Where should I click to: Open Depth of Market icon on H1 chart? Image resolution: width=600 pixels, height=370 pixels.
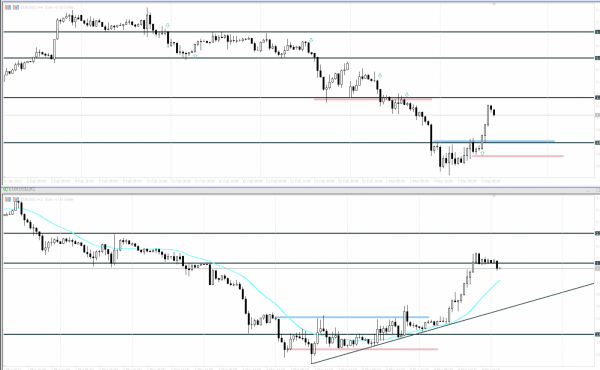(x=16, y=199)
